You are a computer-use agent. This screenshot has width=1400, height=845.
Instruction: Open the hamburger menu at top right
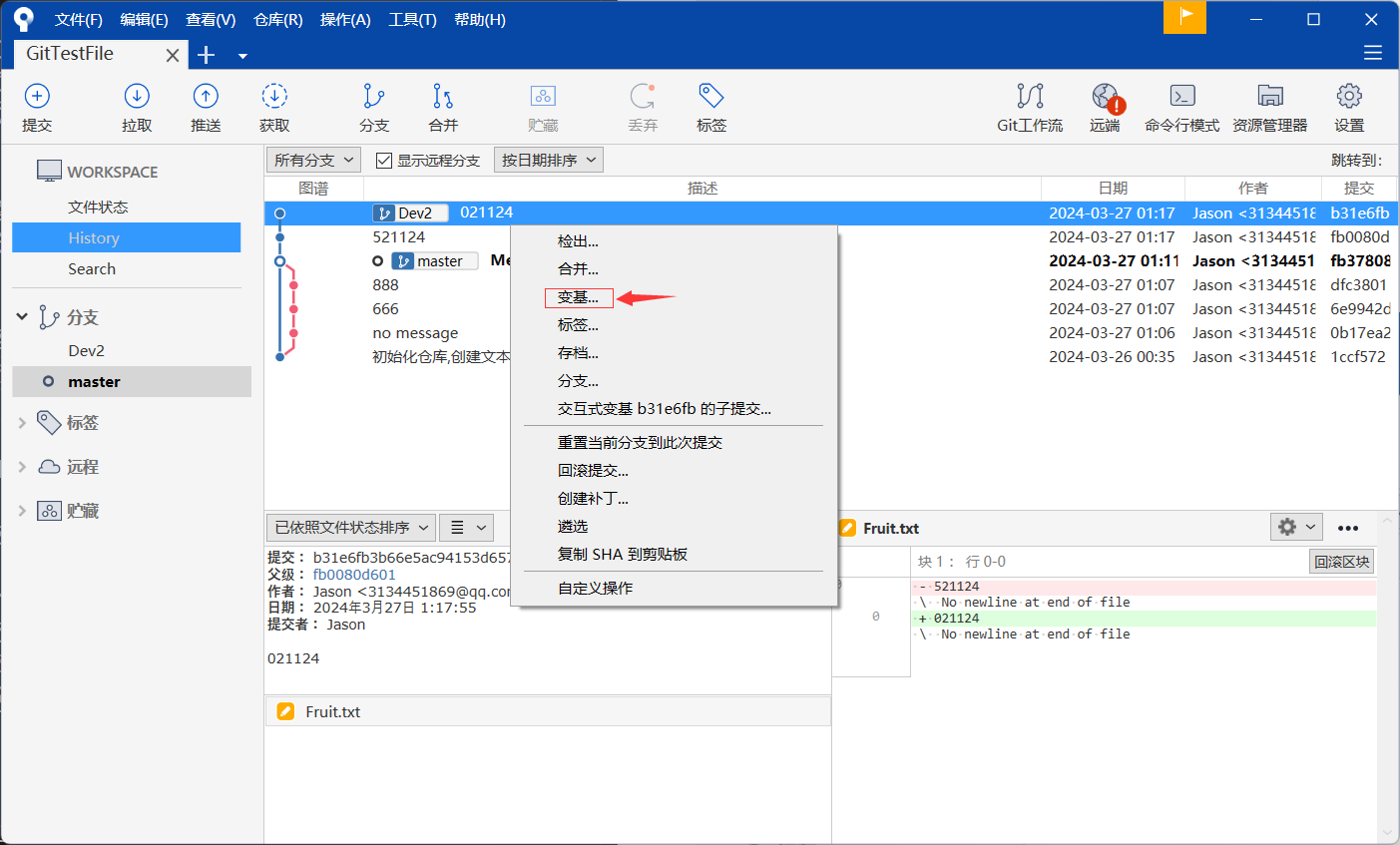tap(1373, 53)
